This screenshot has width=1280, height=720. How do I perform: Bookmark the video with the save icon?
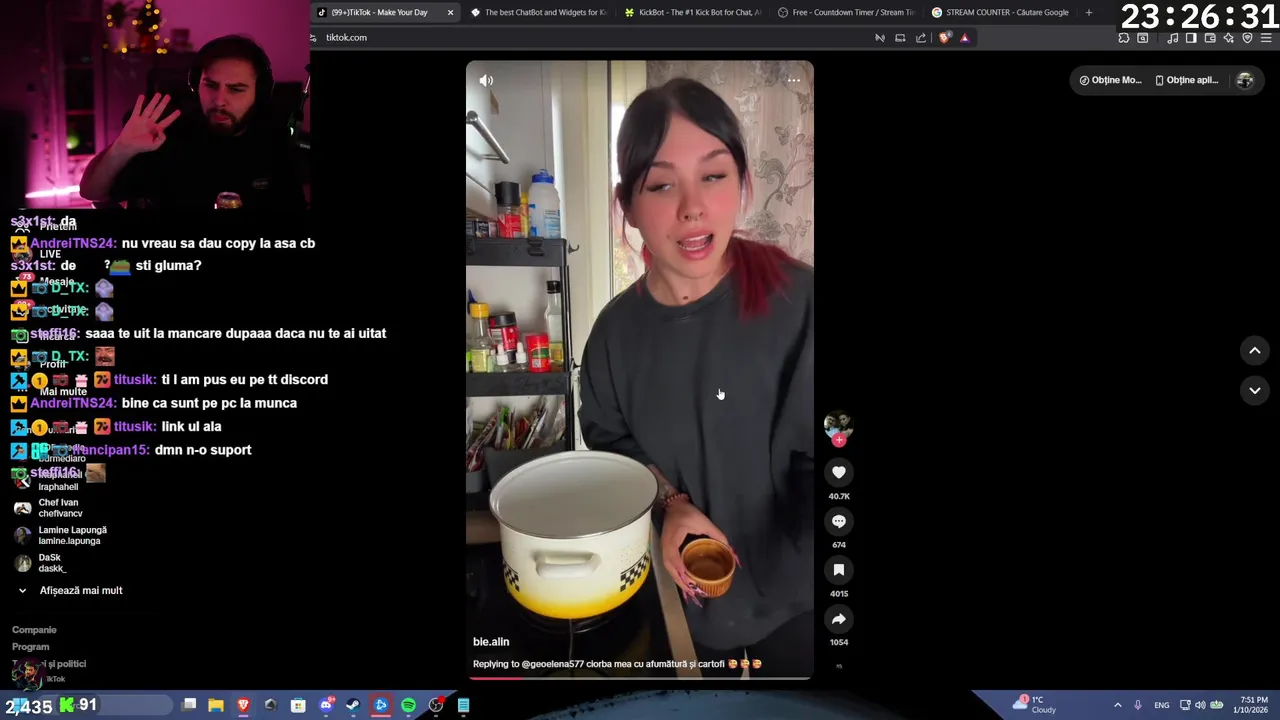pyautogui.click(x=839, y=570)
